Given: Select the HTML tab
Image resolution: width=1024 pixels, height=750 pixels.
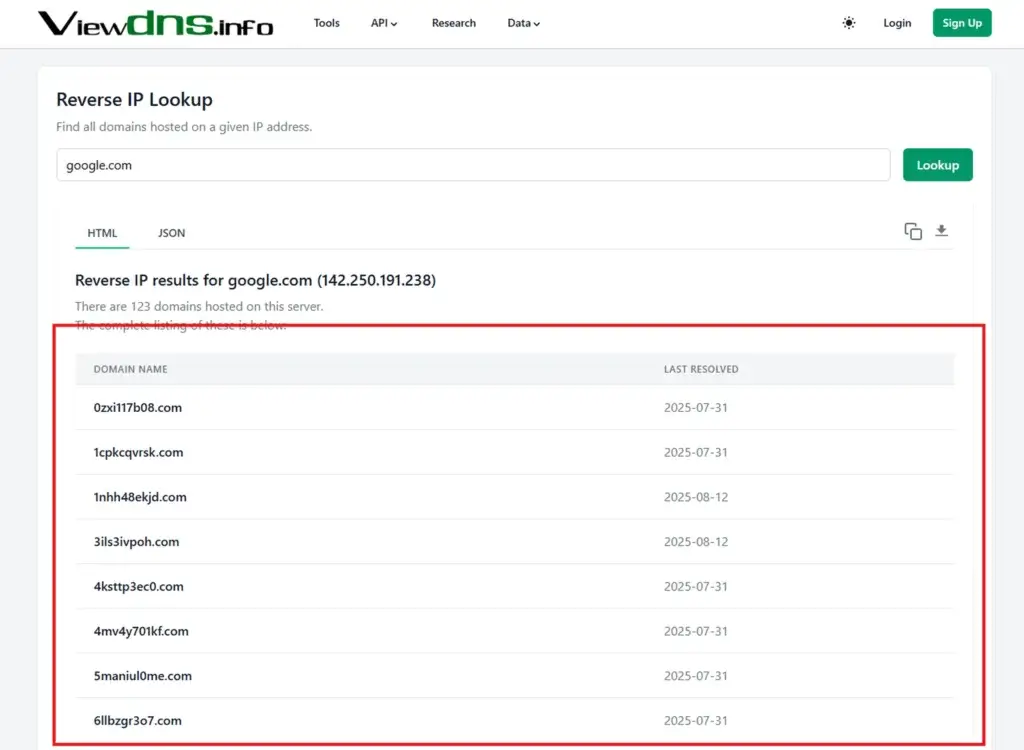Looking at the screenshot, I should (102, 233).
